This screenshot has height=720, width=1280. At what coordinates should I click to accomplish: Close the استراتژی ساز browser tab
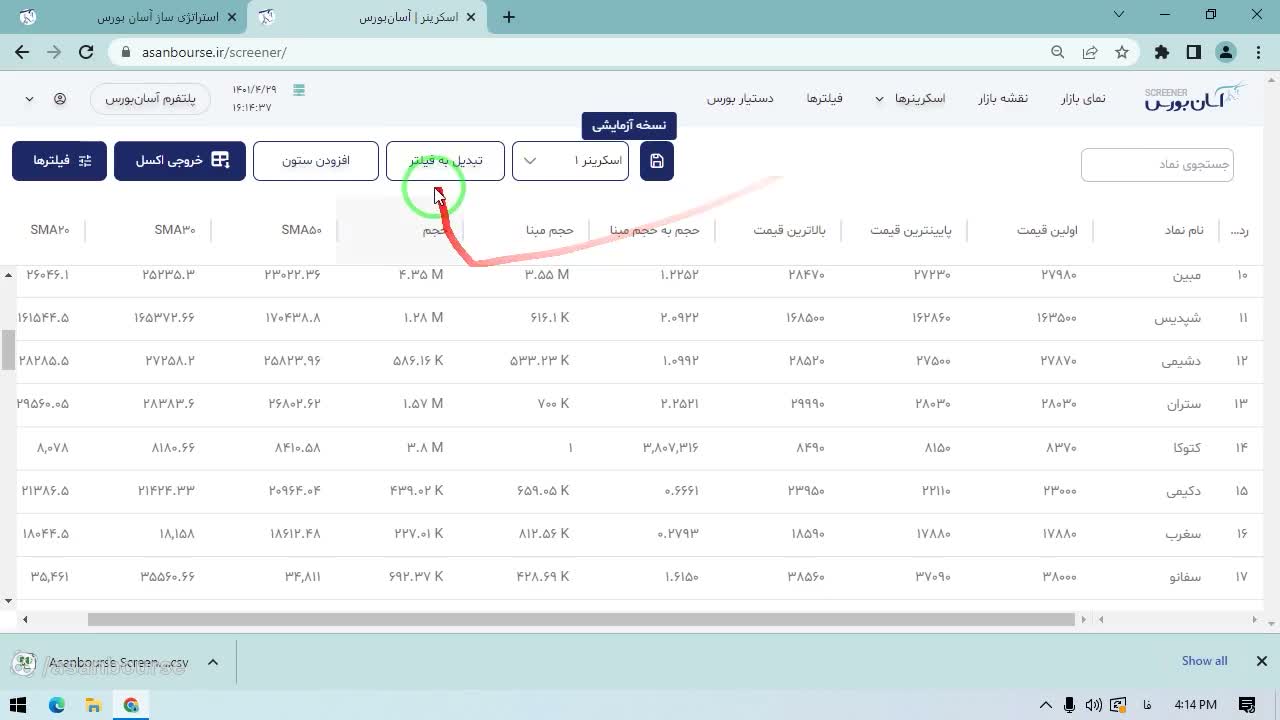(232, 17)
